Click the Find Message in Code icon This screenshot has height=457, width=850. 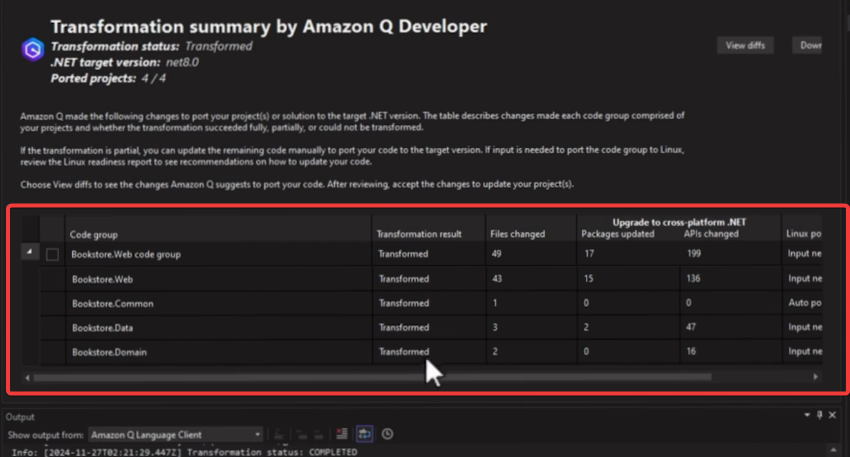pyautogui.click(x=279, y=434)
